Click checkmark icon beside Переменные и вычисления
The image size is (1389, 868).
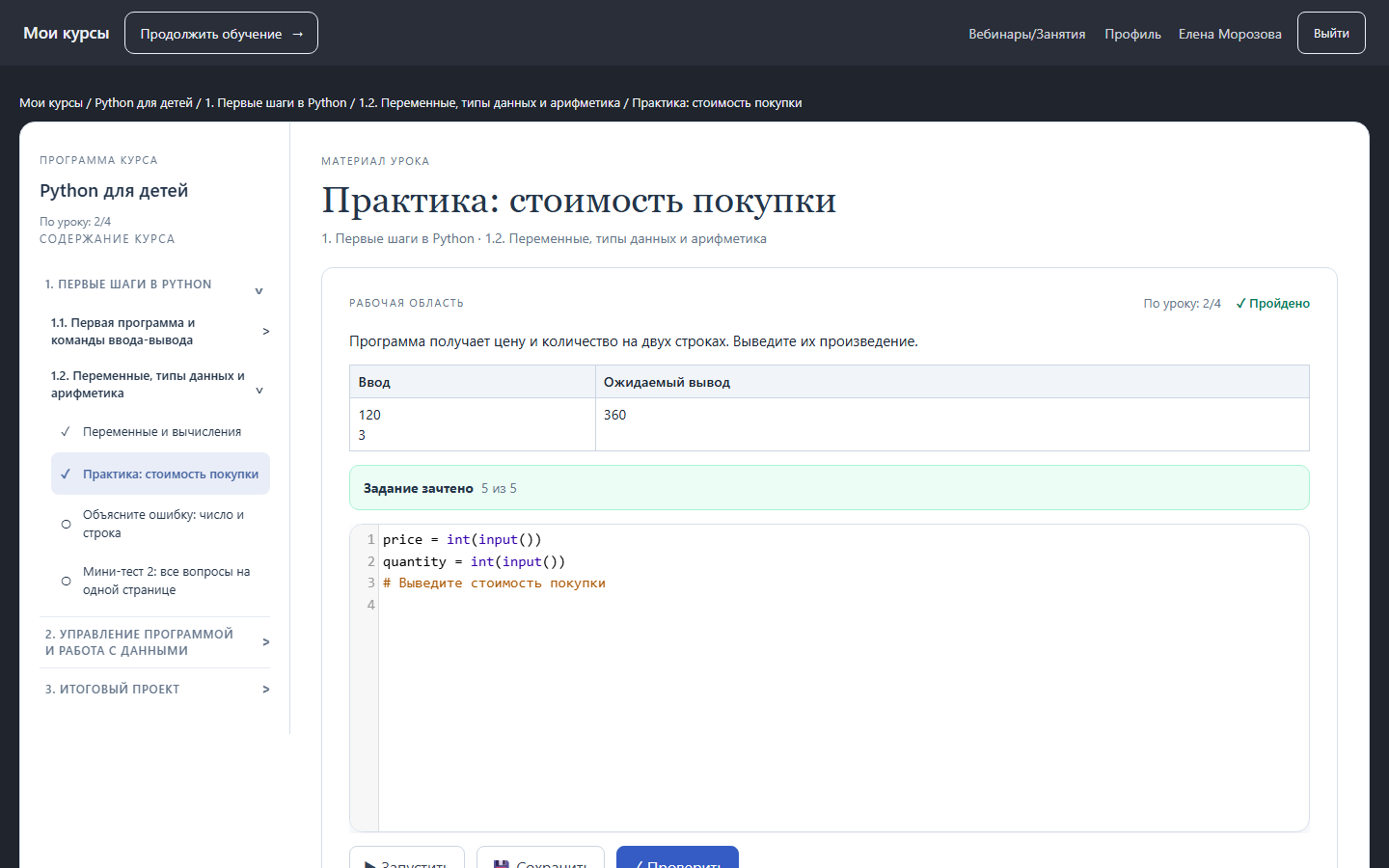pos(66,432)
